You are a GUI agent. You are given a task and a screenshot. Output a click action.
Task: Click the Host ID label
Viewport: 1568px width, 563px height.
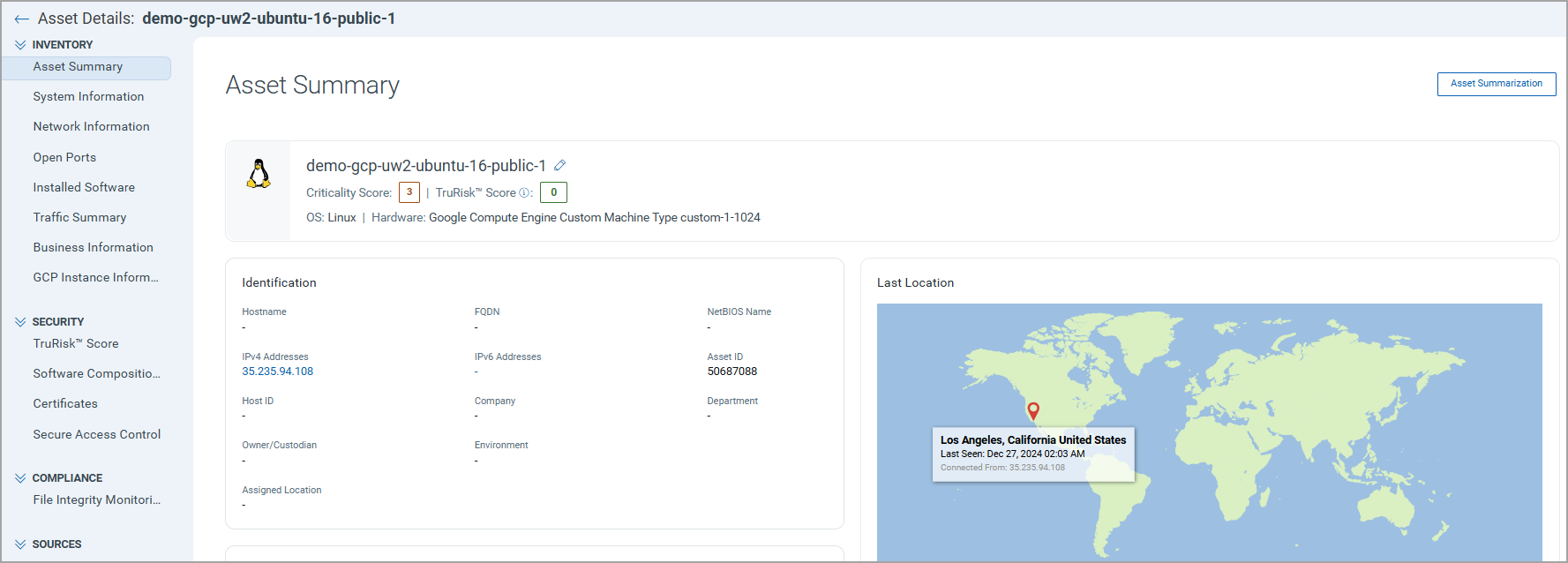tap(258, 402)
